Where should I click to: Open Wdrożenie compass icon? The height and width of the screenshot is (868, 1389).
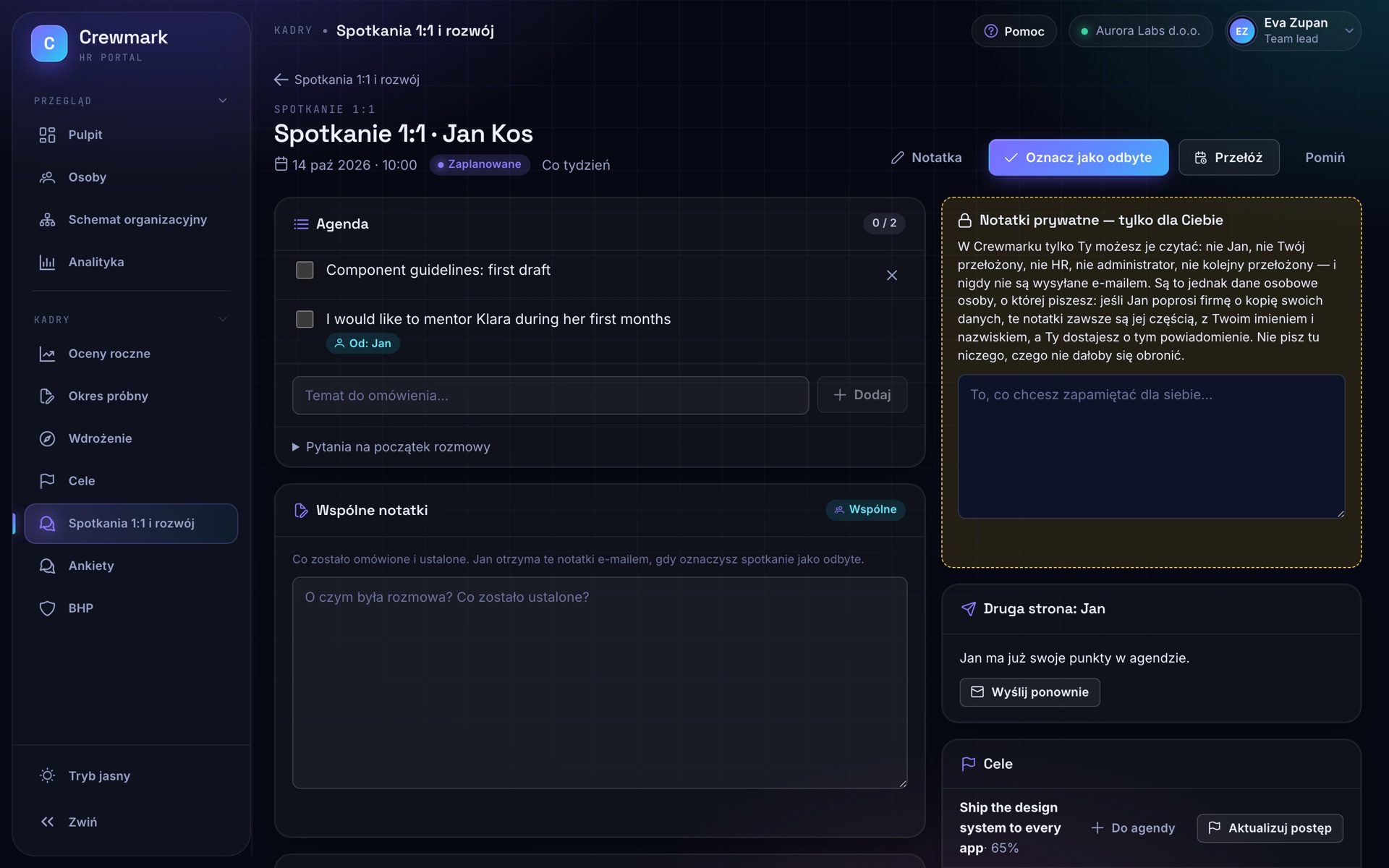[x=47, y=439]
